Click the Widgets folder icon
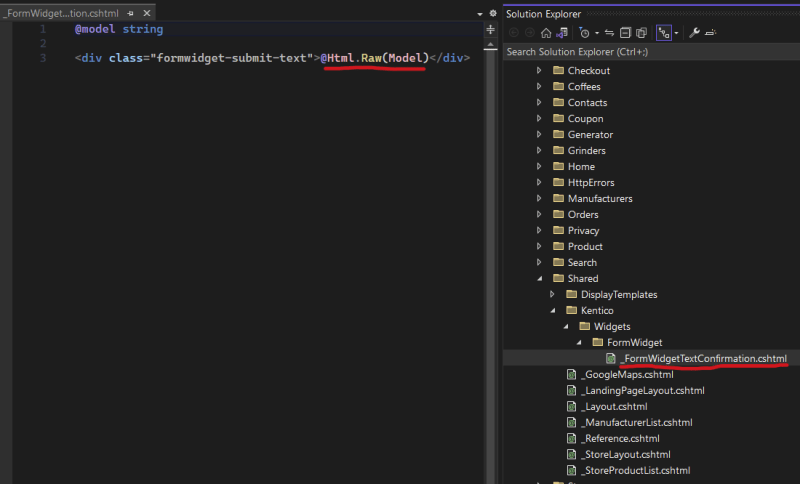This screenshot has height=484, width=800. click(x=585, y=326)
